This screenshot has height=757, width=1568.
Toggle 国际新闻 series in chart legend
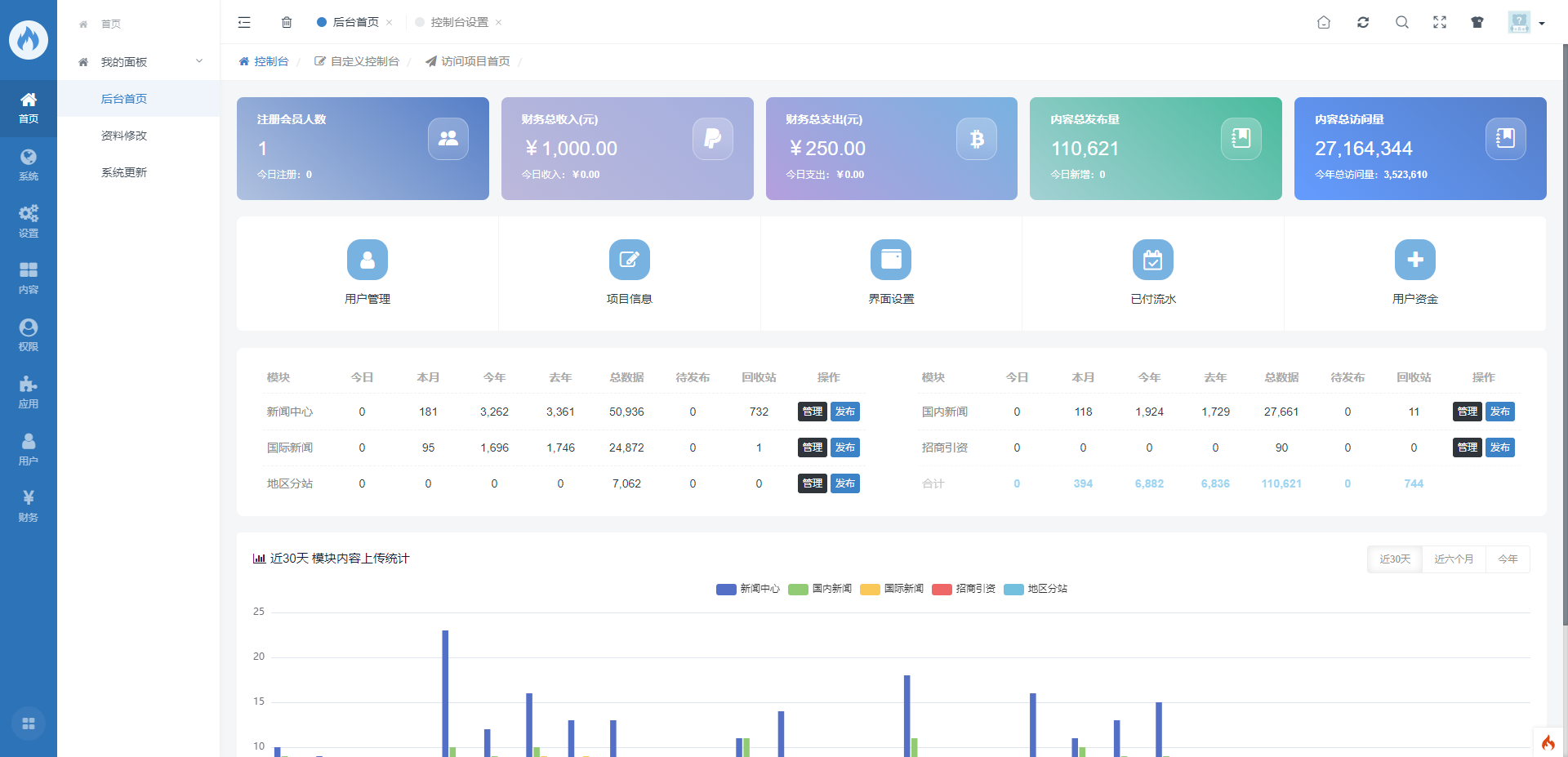click(892, 589)
